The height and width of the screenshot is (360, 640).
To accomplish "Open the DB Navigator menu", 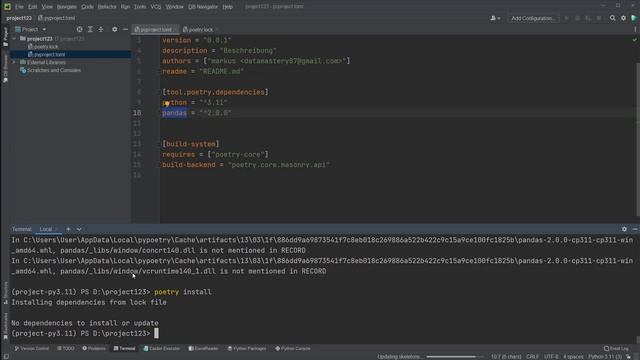I will [203, 7].
